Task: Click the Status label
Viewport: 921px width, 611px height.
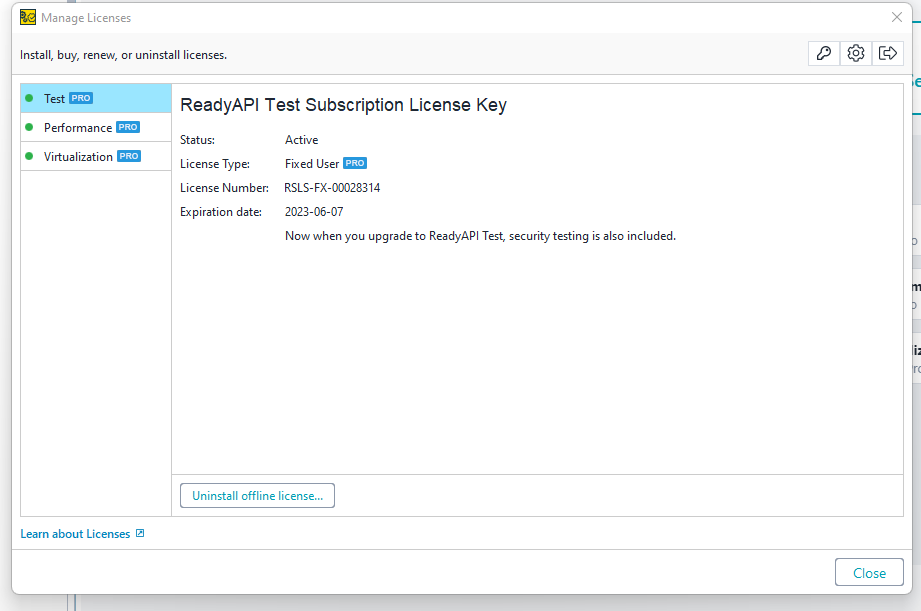Action: click(x=197, y=140)
